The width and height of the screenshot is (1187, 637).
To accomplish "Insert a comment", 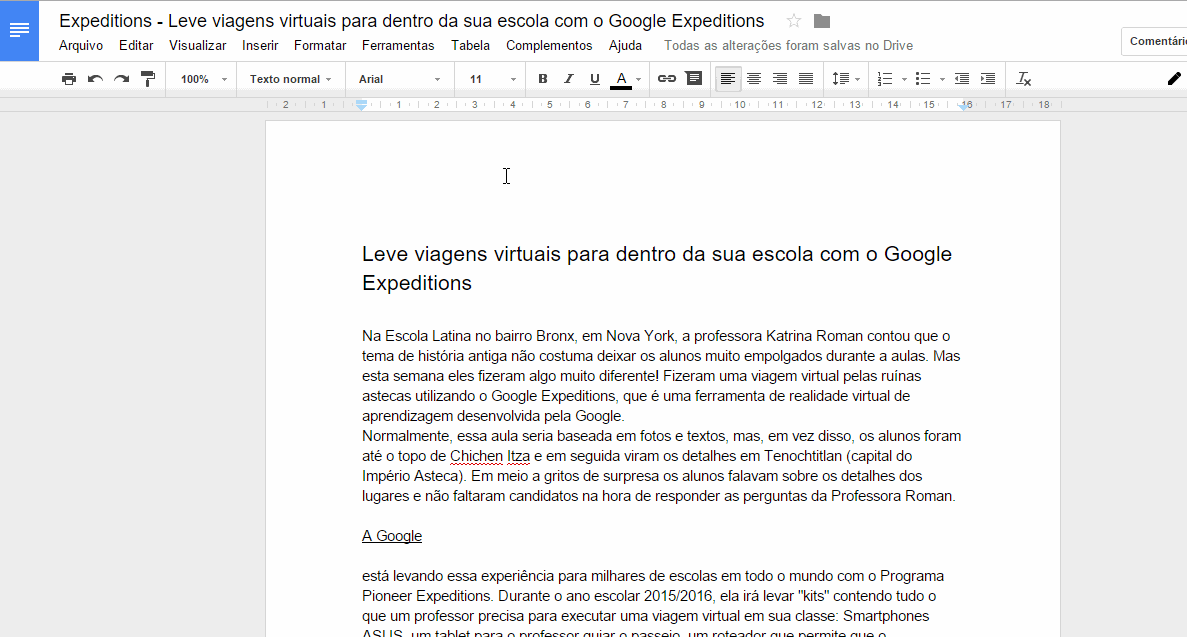I will click(693, 79).
